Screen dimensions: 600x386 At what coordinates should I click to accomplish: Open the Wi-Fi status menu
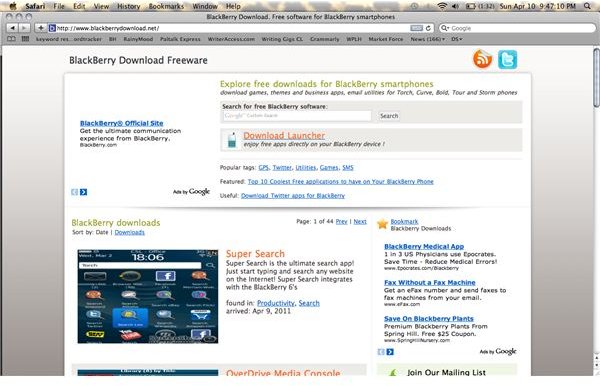click(x=442, y=6)
